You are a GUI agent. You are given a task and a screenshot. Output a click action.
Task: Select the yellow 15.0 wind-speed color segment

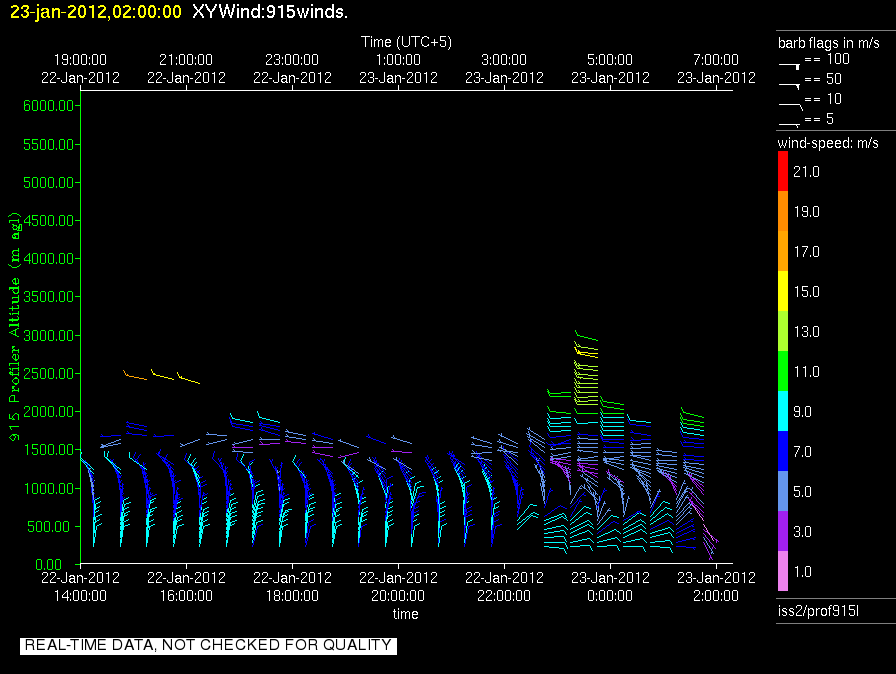(x=783, y=292)
